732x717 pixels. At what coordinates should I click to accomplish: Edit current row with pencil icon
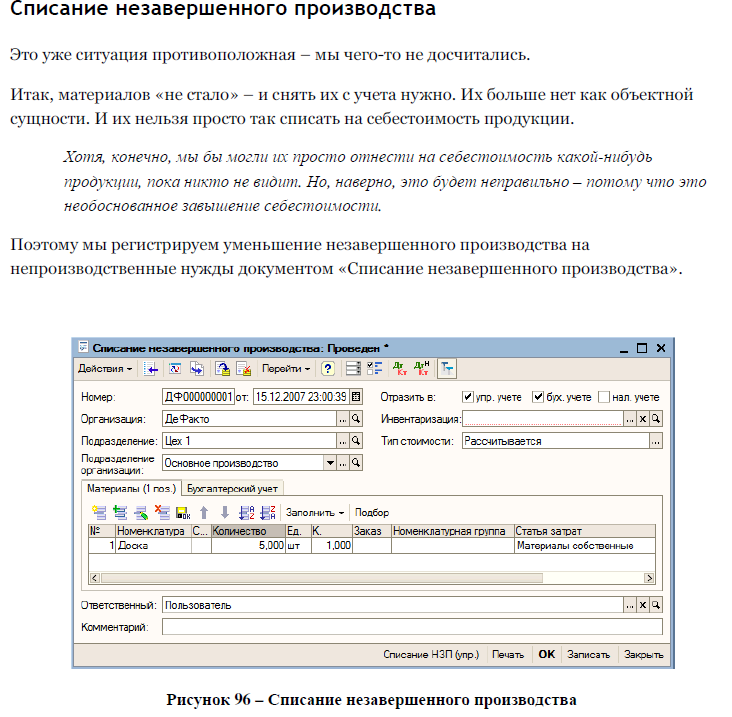141,513
